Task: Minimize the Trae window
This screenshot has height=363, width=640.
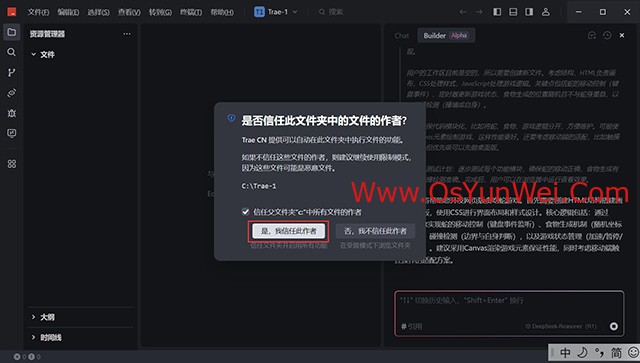Action: point(578,12)
